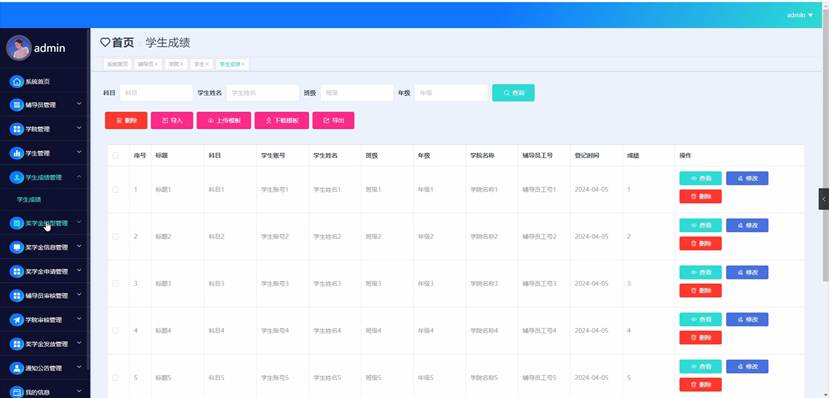Screen dimensions: 829x398
Task: Tick the select-all checkbox in table header
Action: (115, 155)
